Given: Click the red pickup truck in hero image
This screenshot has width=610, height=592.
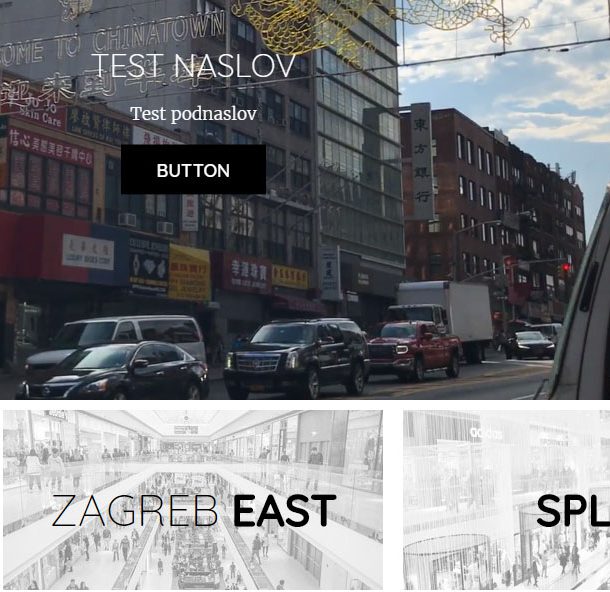Looking at the screenshot, I should click(x=414, y=350).
